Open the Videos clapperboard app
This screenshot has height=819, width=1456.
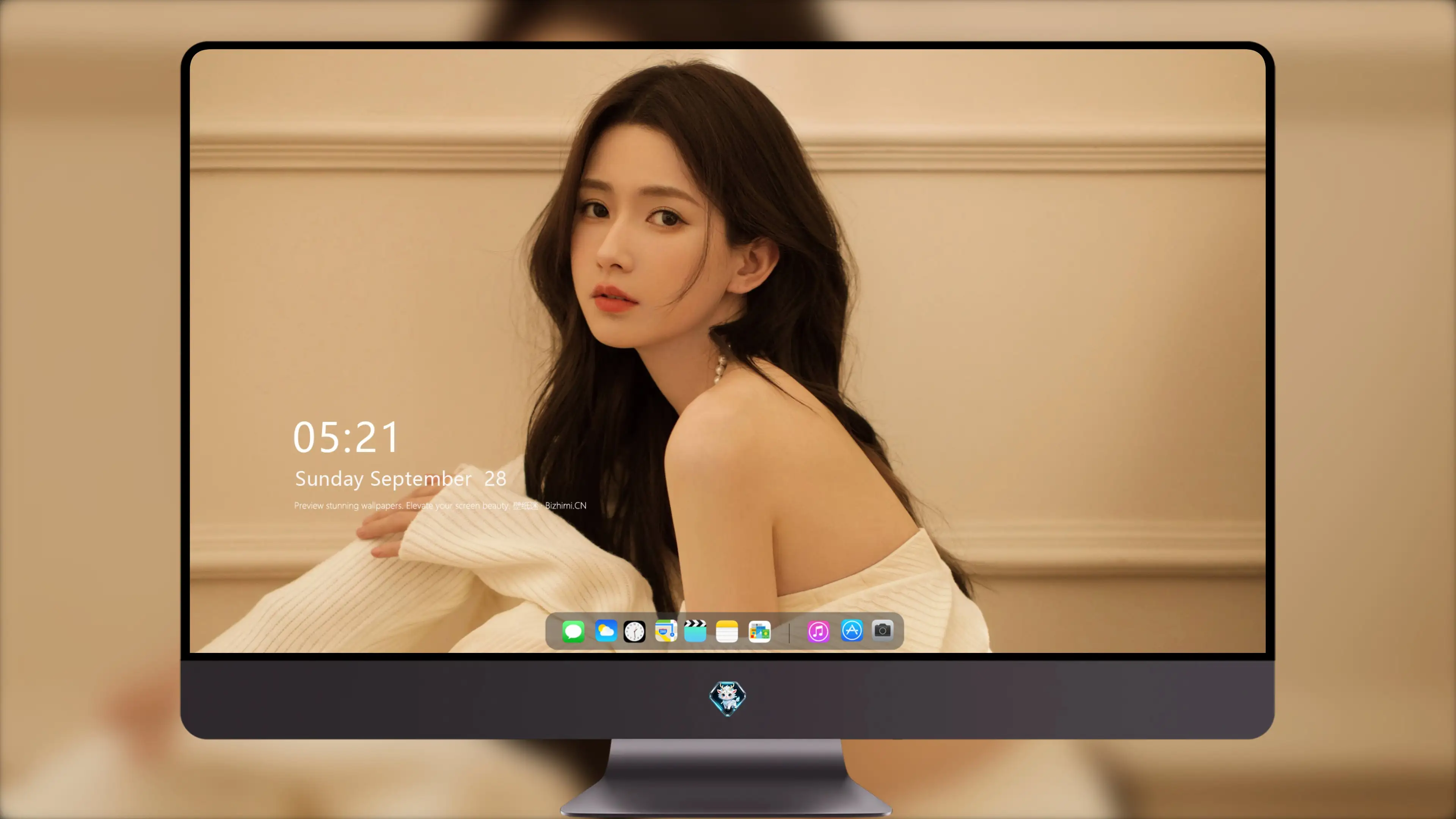[x=695, y=631]
